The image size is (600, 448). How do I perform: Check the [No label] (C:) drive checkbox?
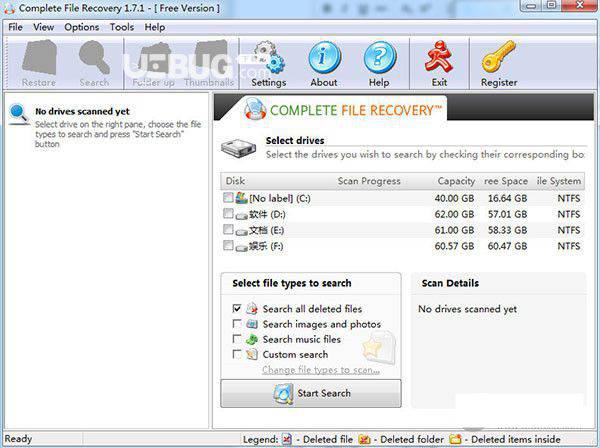(x=228, y=197)
